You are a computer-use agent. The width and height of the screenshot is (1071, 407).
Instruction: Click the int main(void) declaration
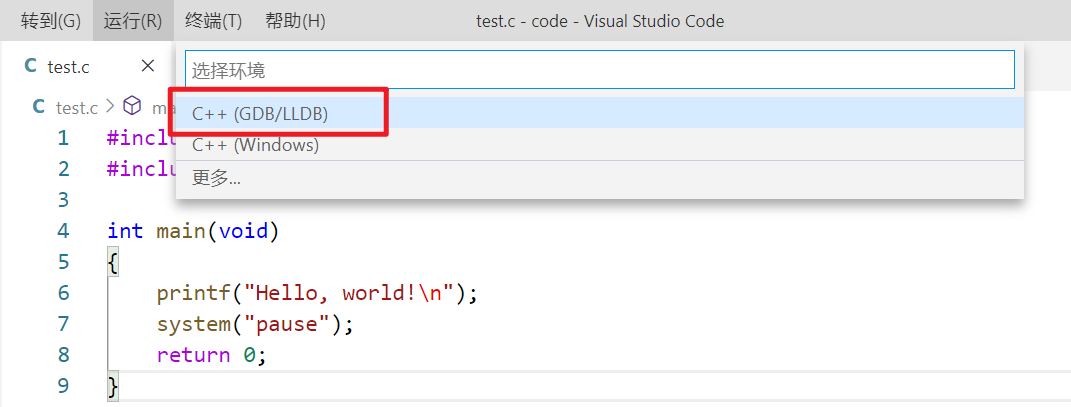coord(193,231)
